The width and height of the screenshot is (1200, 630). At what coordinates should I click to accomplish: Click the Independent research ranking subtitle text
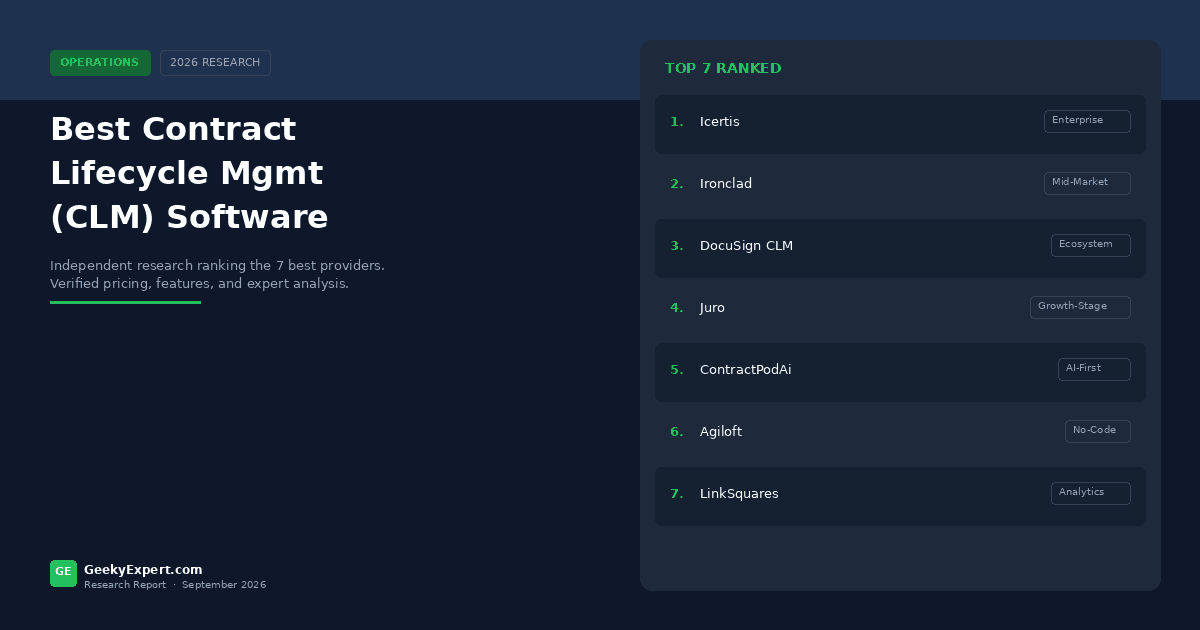[217, 275]
